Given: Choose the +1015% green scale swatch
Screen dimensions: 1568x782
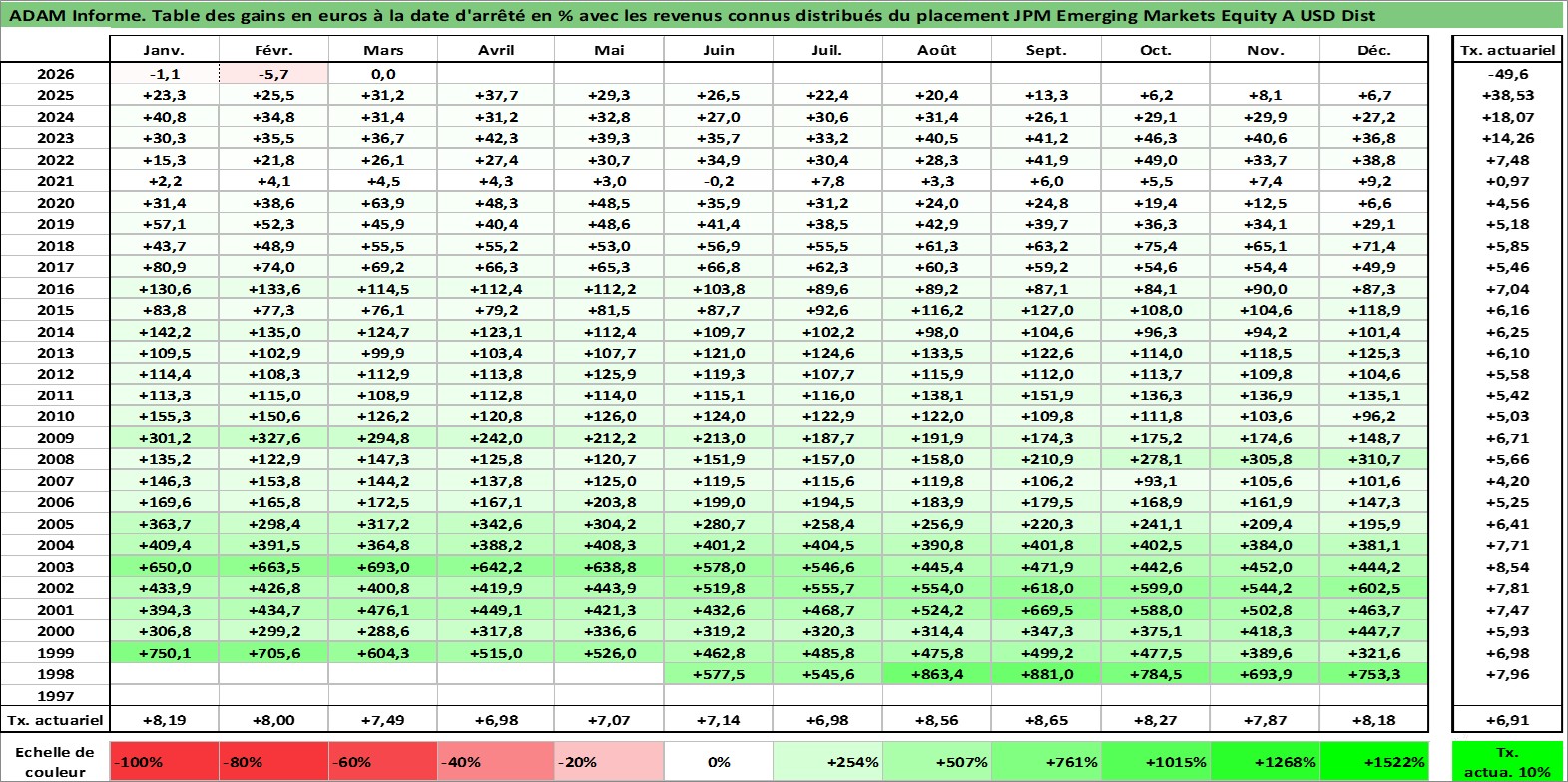Looking at the screenshot, I should [1155, 761].
